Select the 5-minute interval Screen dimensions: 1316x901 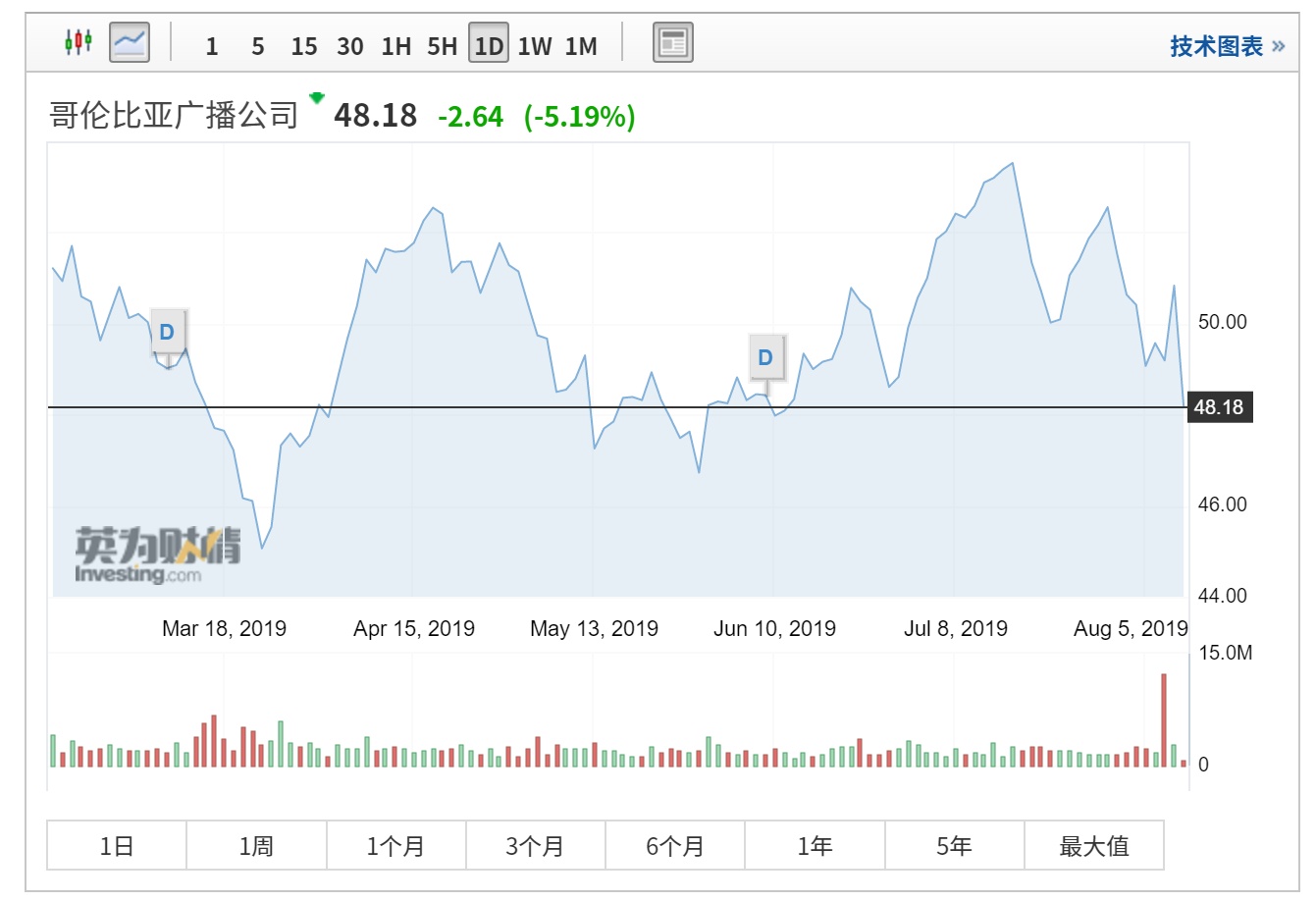pyautogui.click(x=258, y=46)
